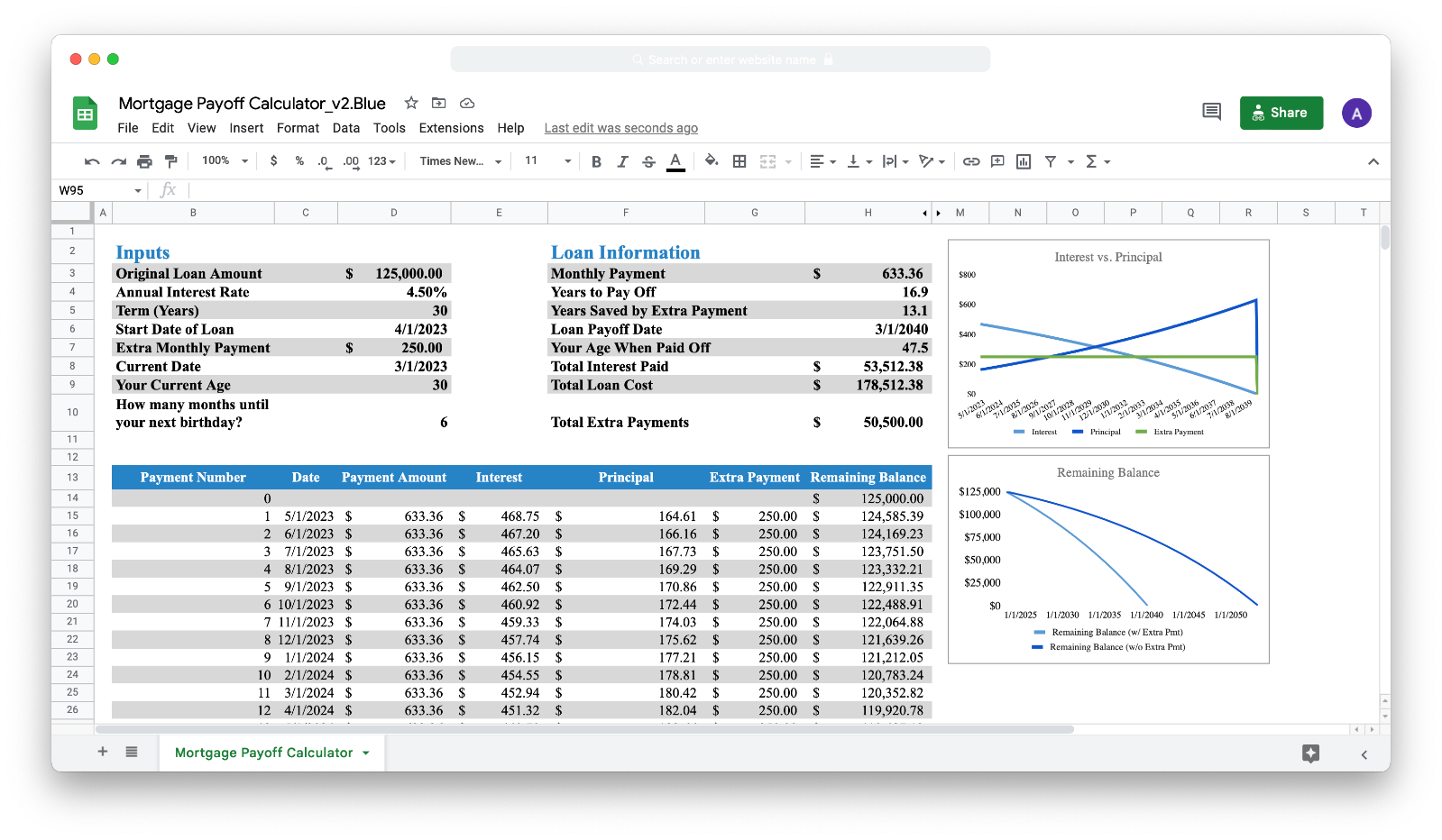
Task: Click the horizontal scrollbar
Action: [584, 729]
